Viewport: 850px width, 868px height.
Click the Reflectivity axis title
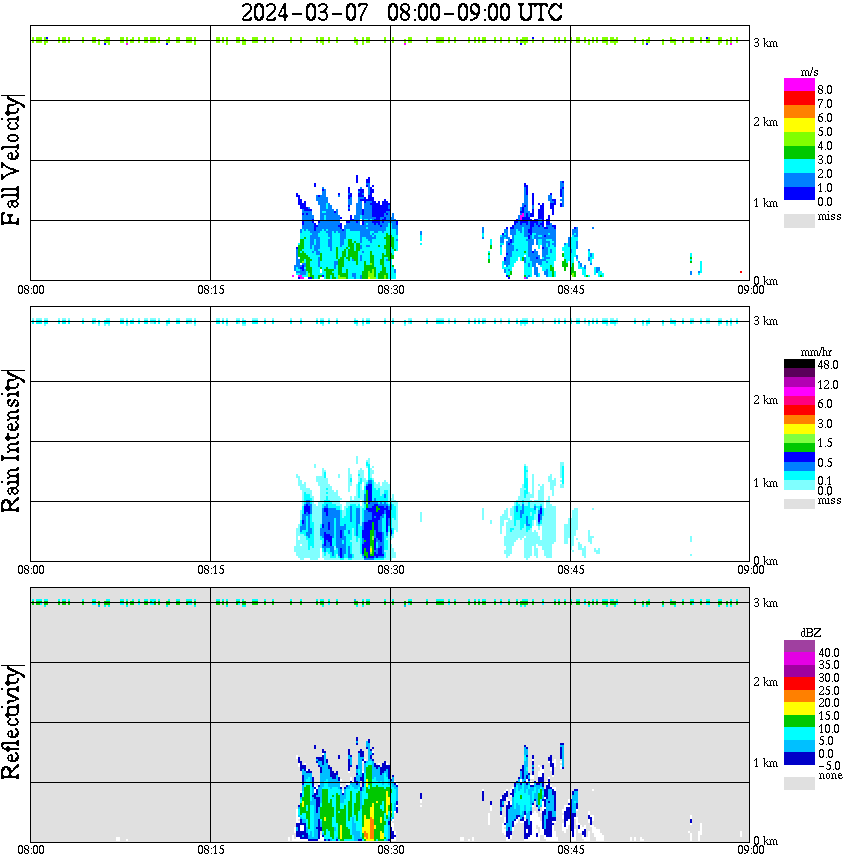[11, 722]
